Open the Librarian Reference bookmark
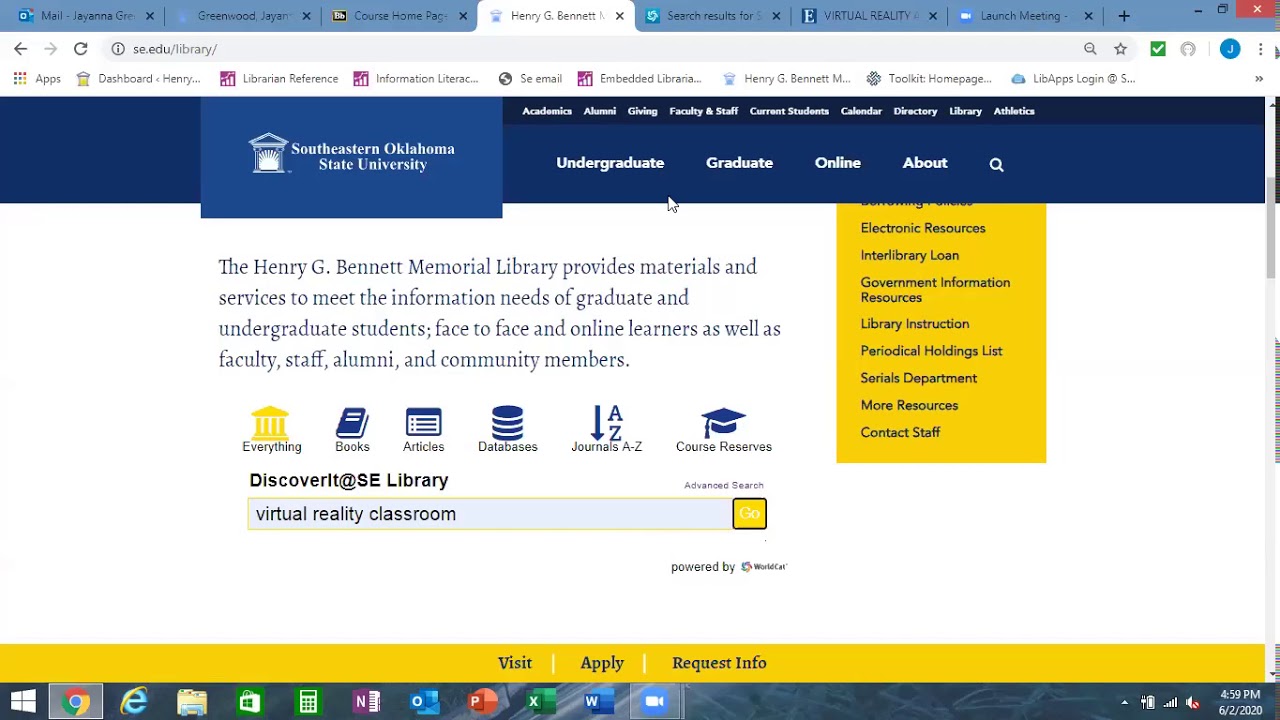Viewport: 1280px width, 720px height. point(279,78)
